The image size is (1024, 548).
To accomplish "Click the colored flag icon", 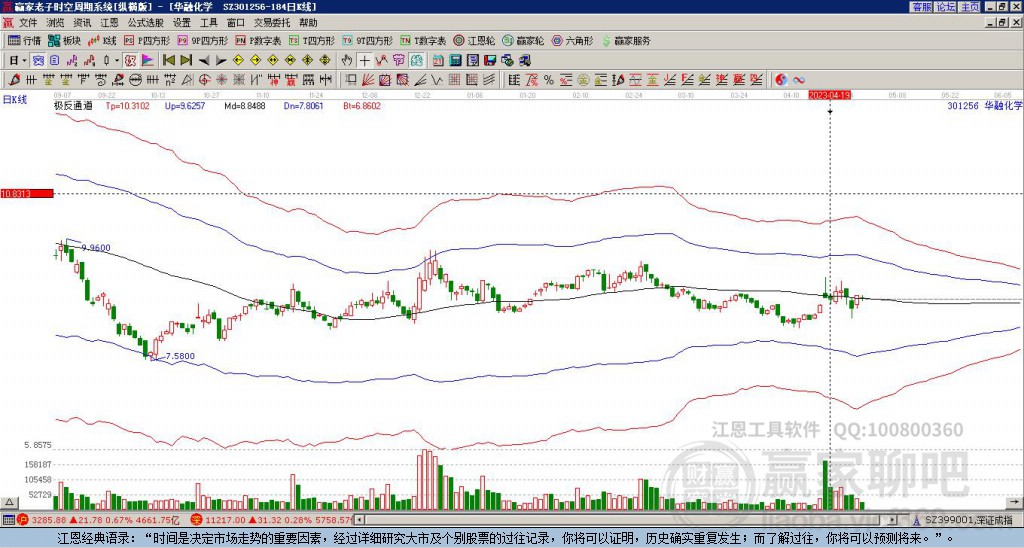I will point(148,60).
